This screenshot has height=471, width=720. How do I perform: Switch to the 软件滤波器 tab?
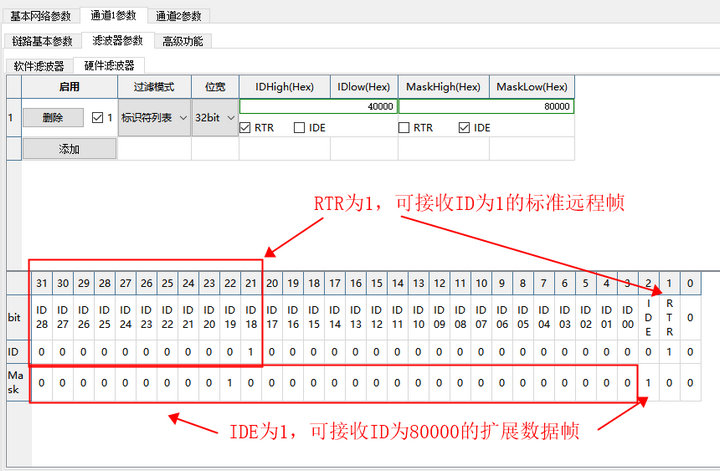point(39,65)
